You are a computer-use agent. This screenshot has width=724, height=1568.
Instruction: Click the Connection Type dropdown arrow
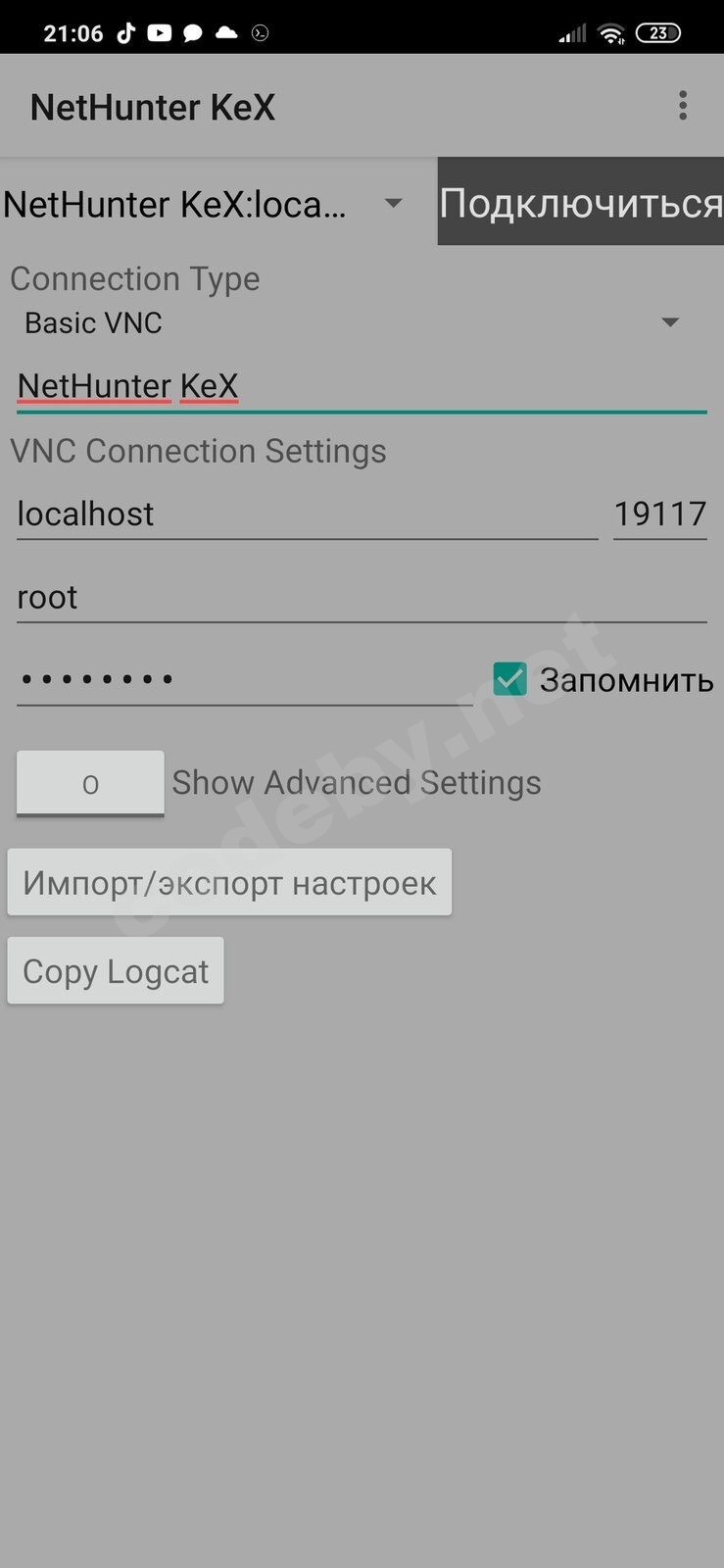click(670, 322)
